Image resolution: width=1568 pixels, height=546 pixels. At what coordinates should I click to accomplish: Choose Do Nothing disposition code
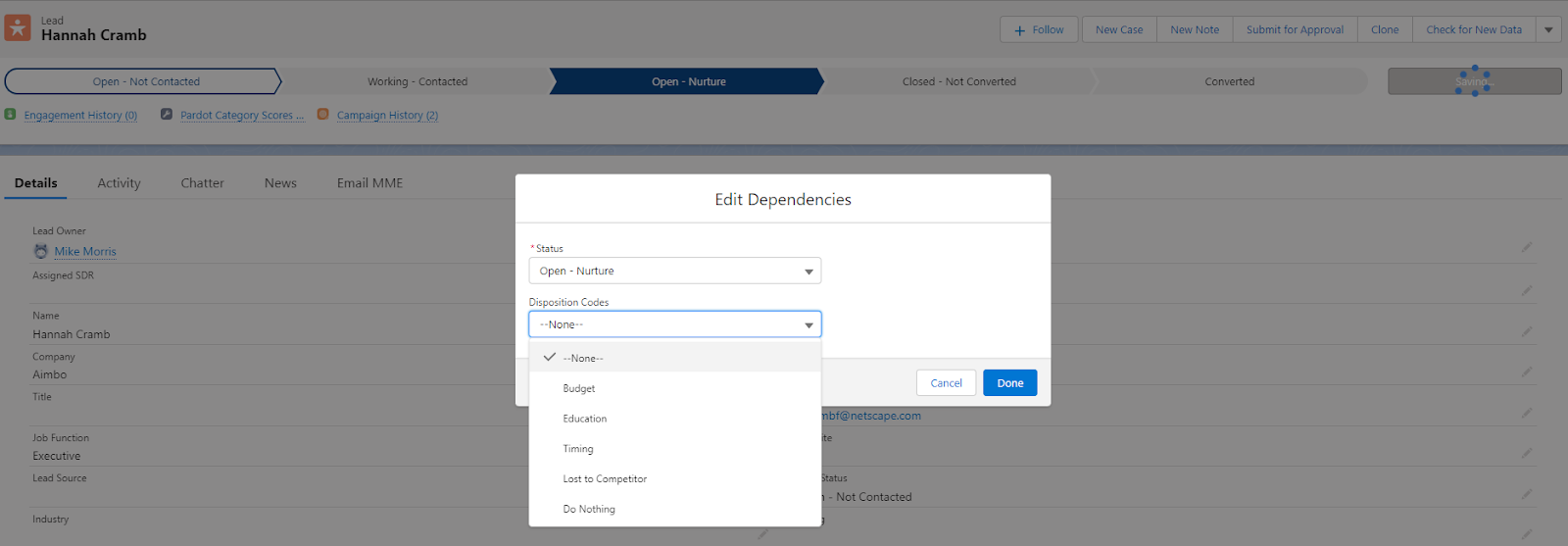point(675,509)
